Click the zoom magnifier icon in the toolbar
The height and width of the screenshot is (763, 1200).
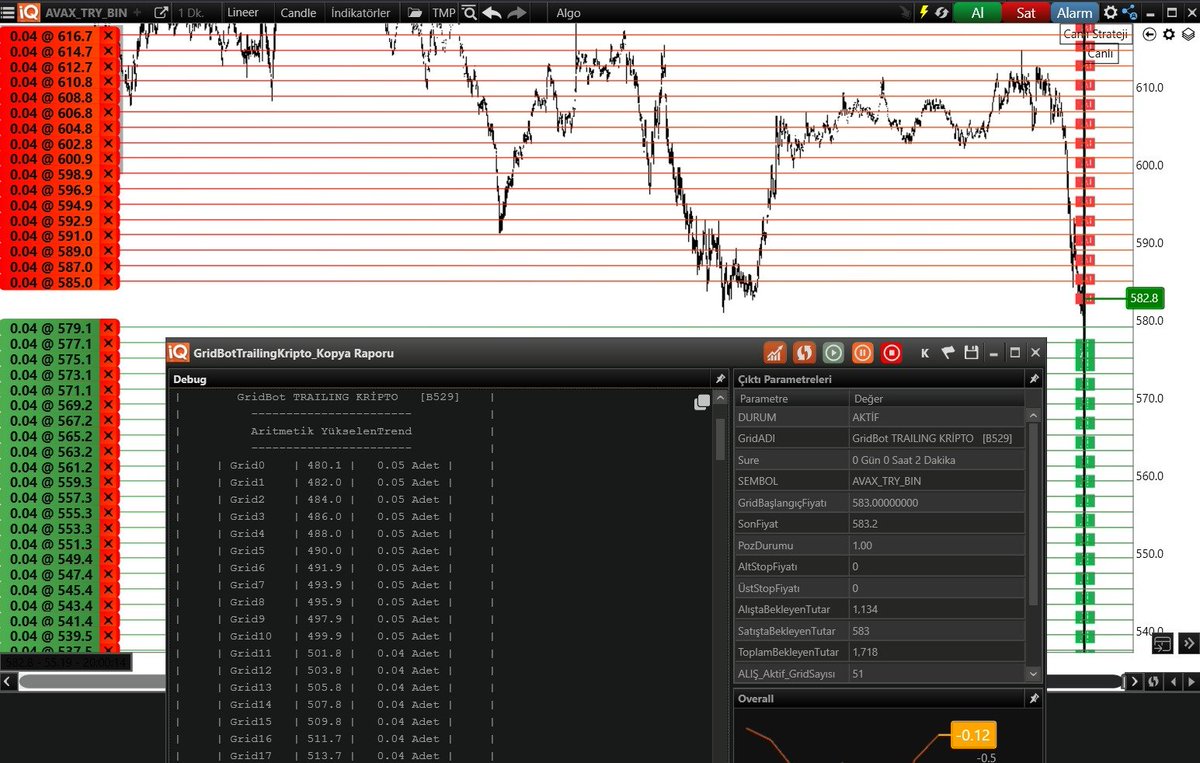tap(468, 13)
